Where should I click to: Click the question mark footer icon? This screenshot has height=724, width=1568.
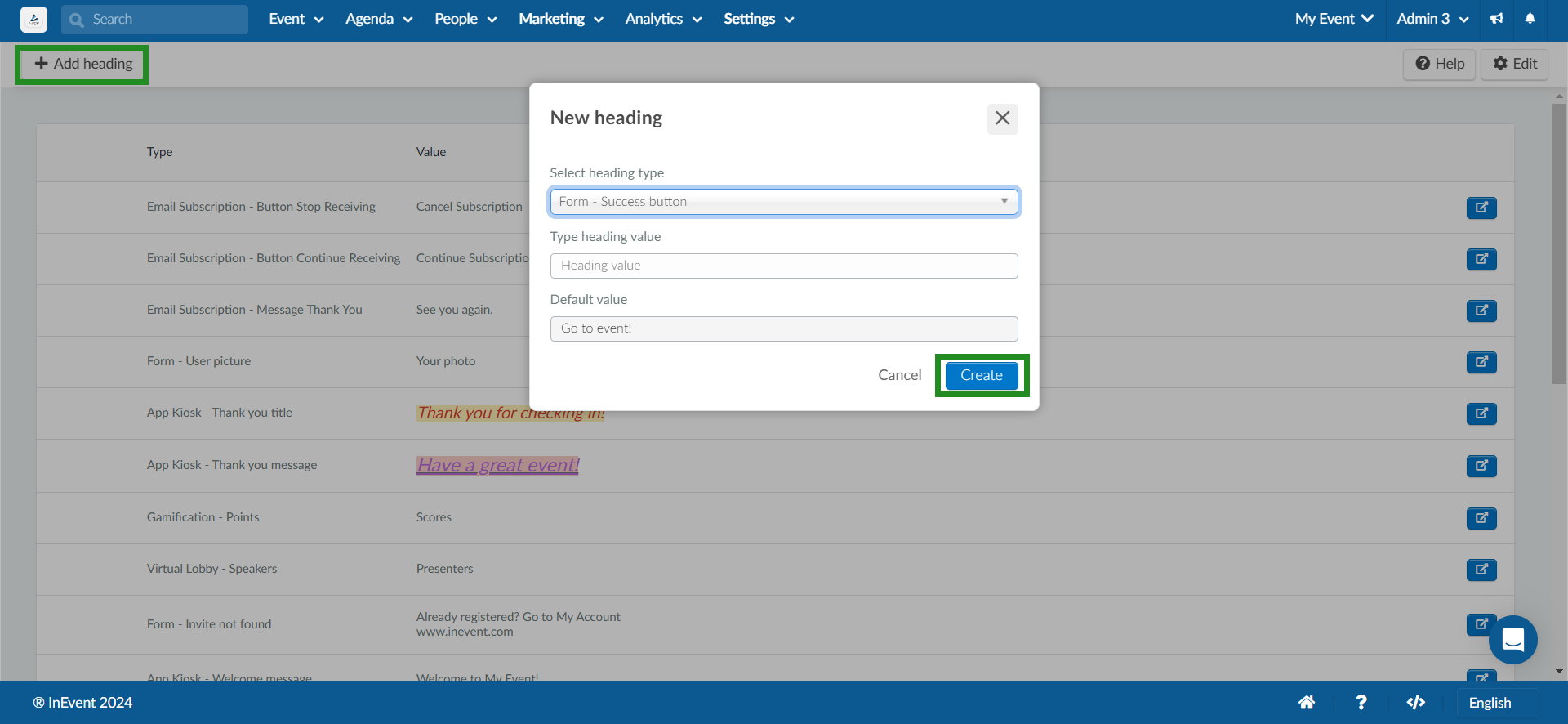[1361, 703]
